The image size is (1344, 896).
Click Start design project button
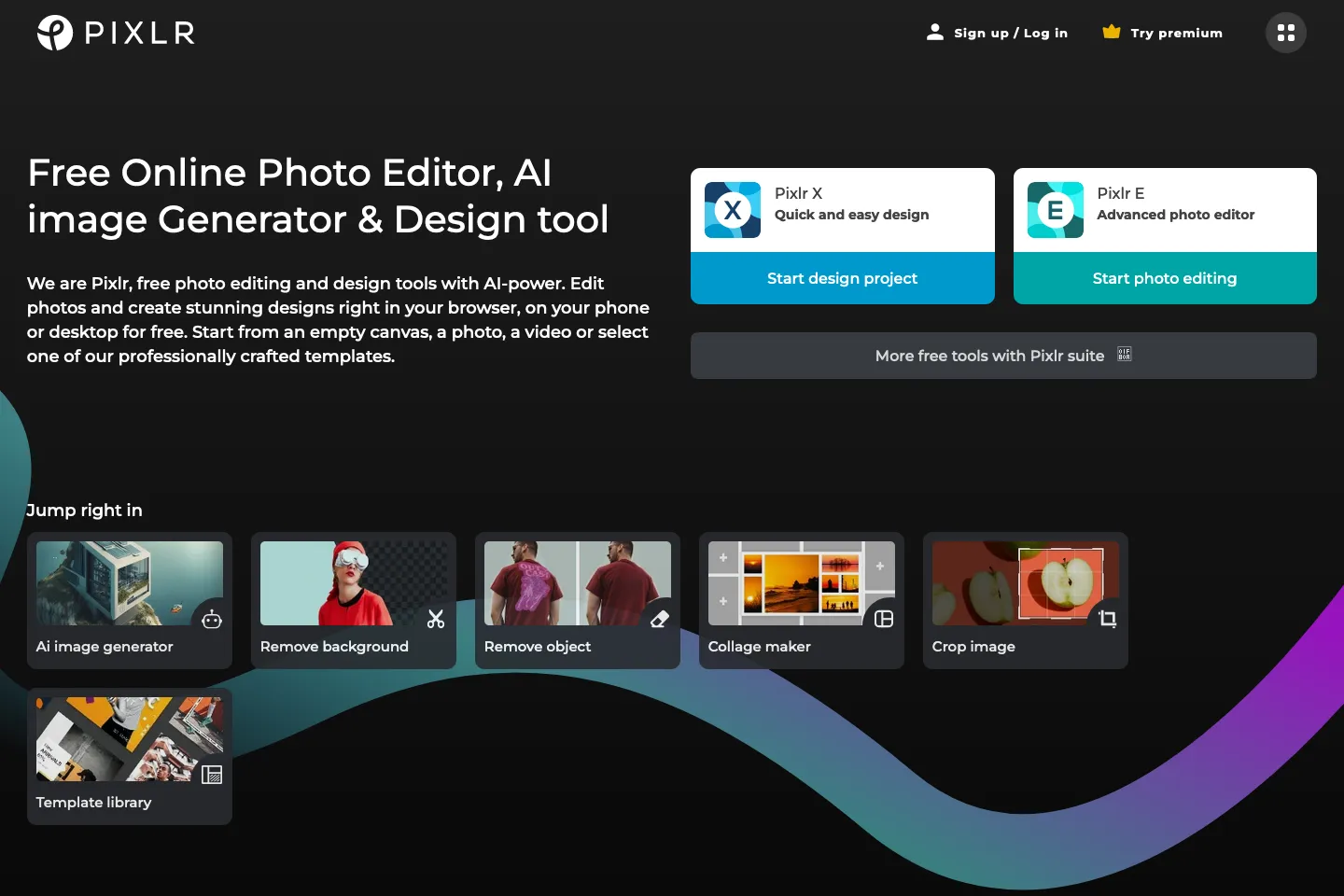(x=843, y=278)
